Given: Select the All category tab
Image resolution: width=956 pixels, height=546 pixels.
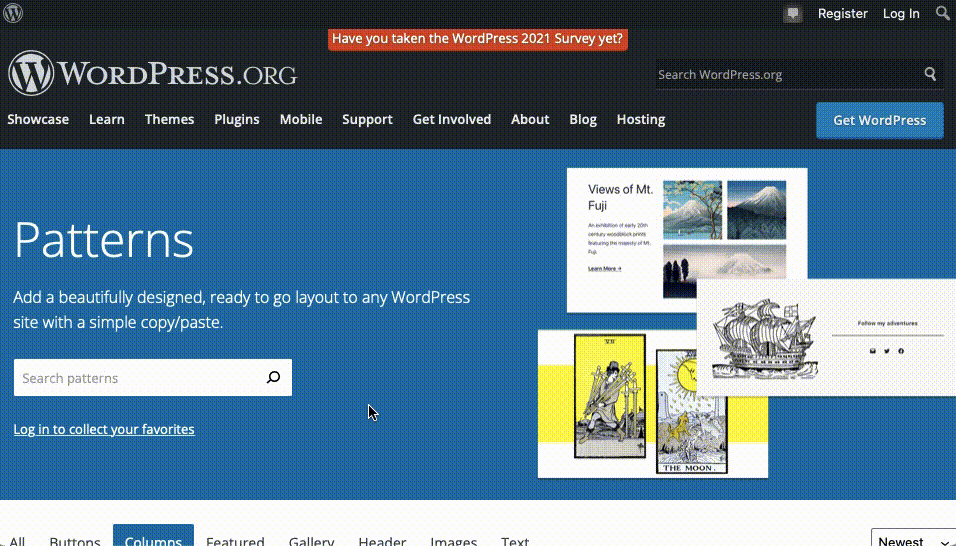Looking at the screenshot, I should pos(17,539).
